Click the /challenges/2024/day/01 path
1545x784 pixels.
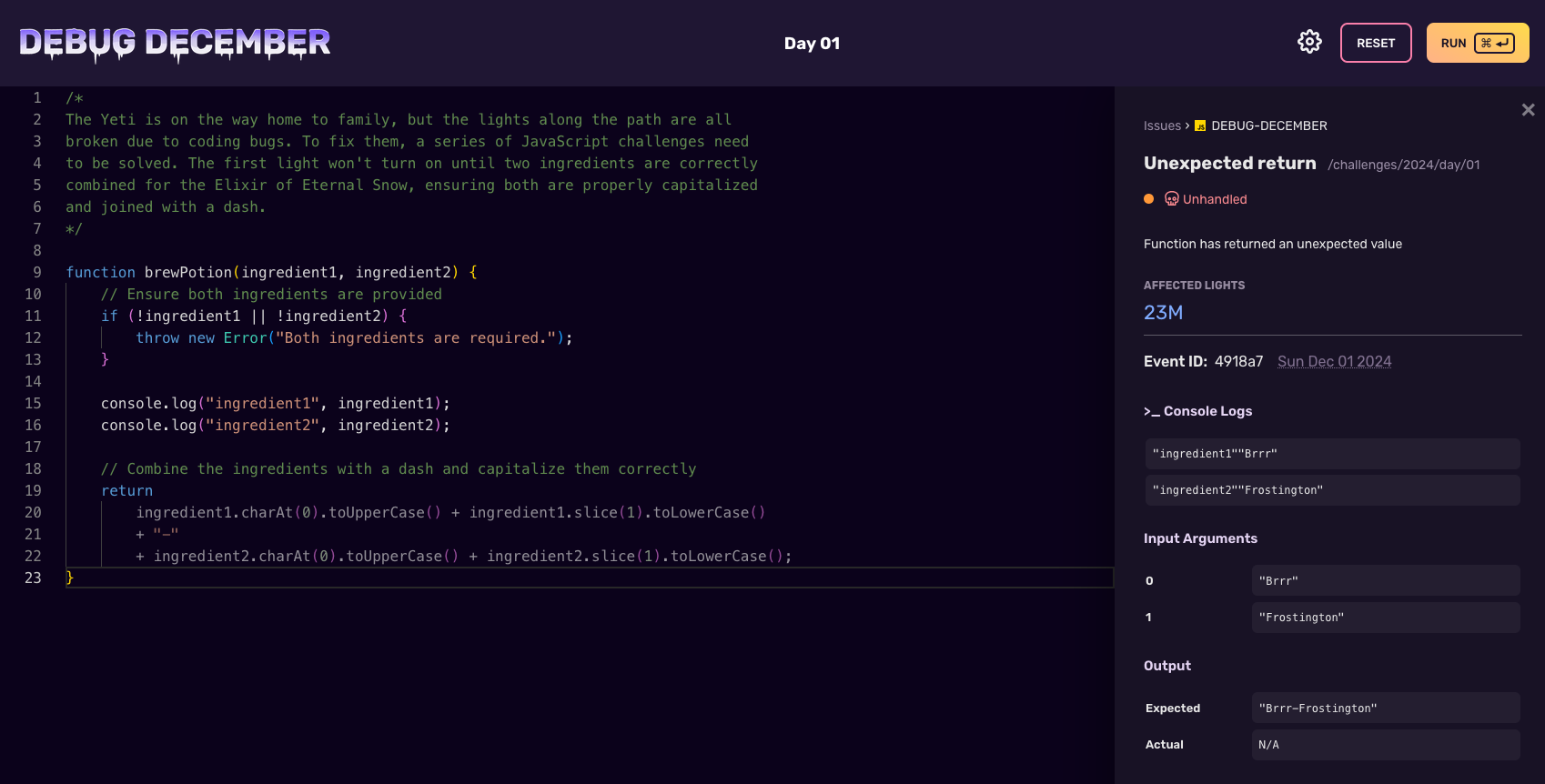[1404, 165]
